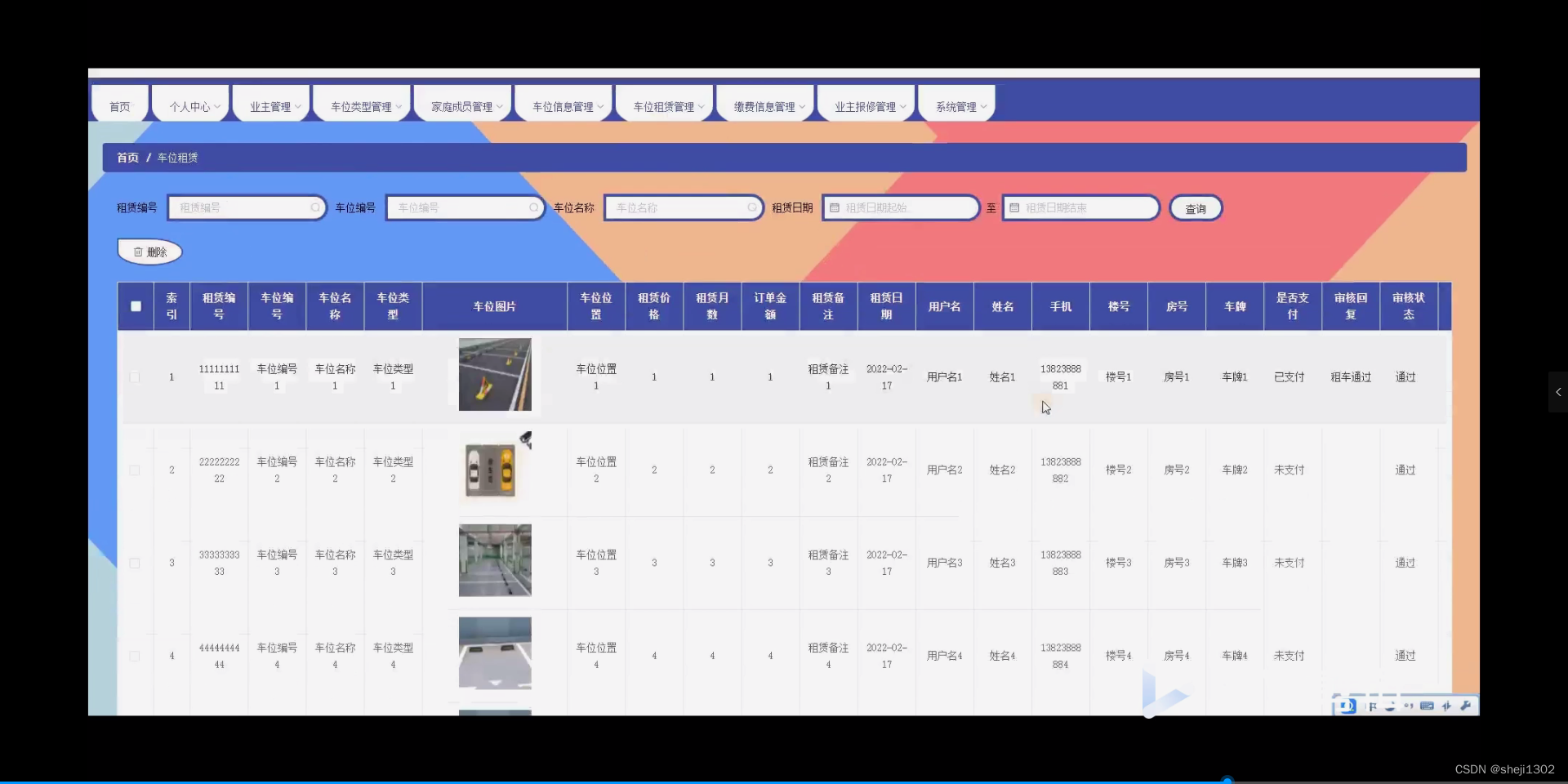Click the trash icon on the 删除 button
1568x784 pixels.
coord(138,252)
